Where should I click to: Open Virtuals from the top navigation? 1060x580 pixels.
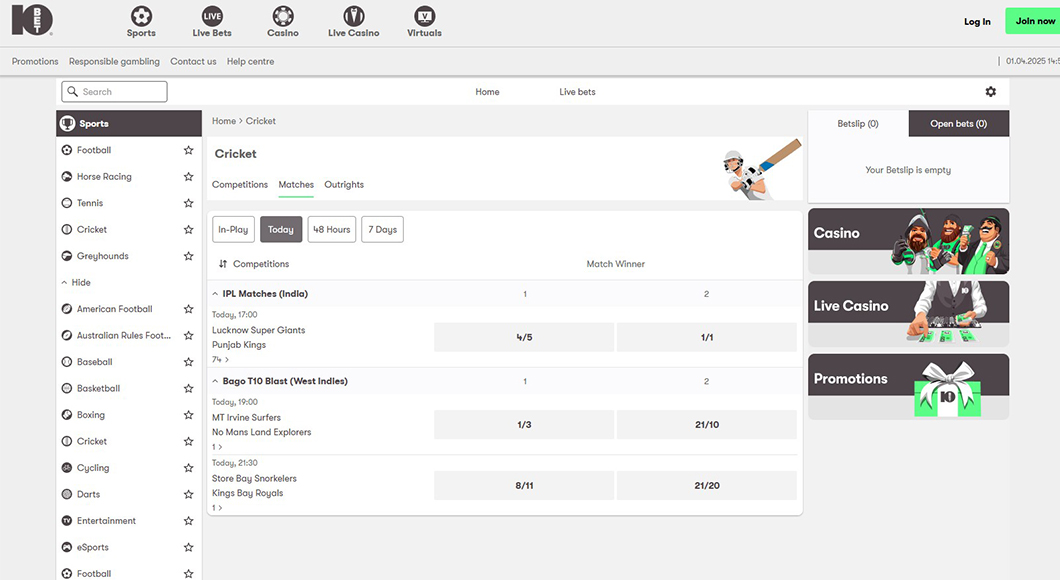coord(424,22)
